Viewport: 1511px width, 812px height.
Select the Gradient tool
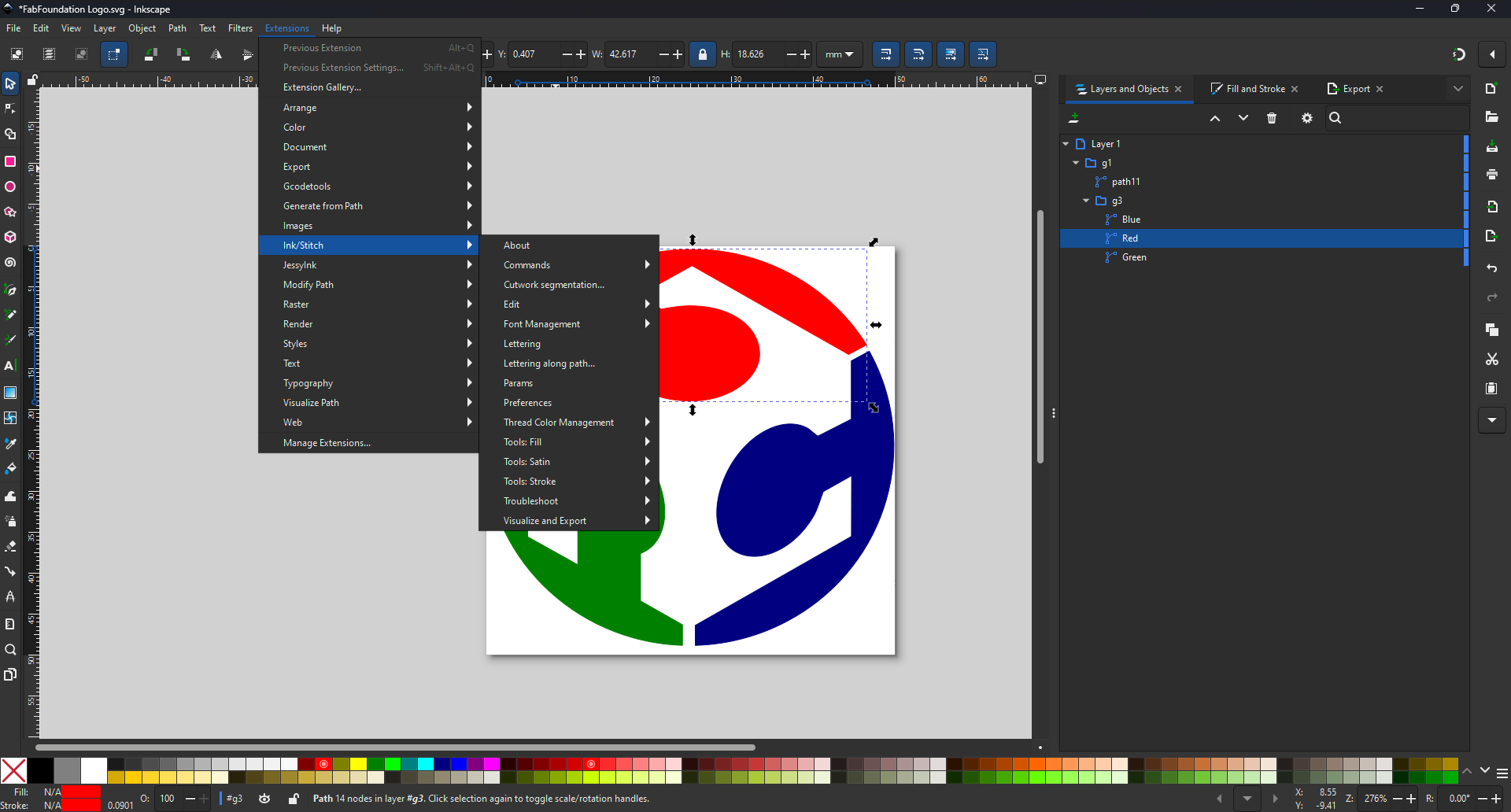pyautogui.click(x=10, y=393)
